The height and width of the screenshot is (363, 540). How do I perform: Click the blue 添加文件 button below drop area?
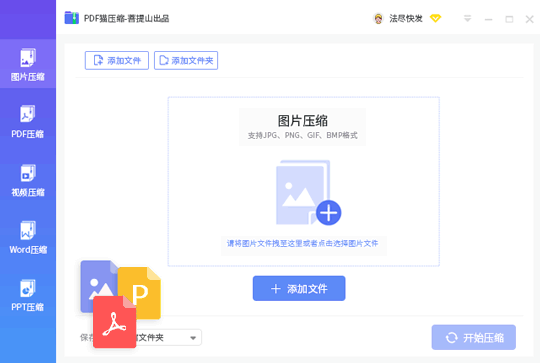point(299,288)
